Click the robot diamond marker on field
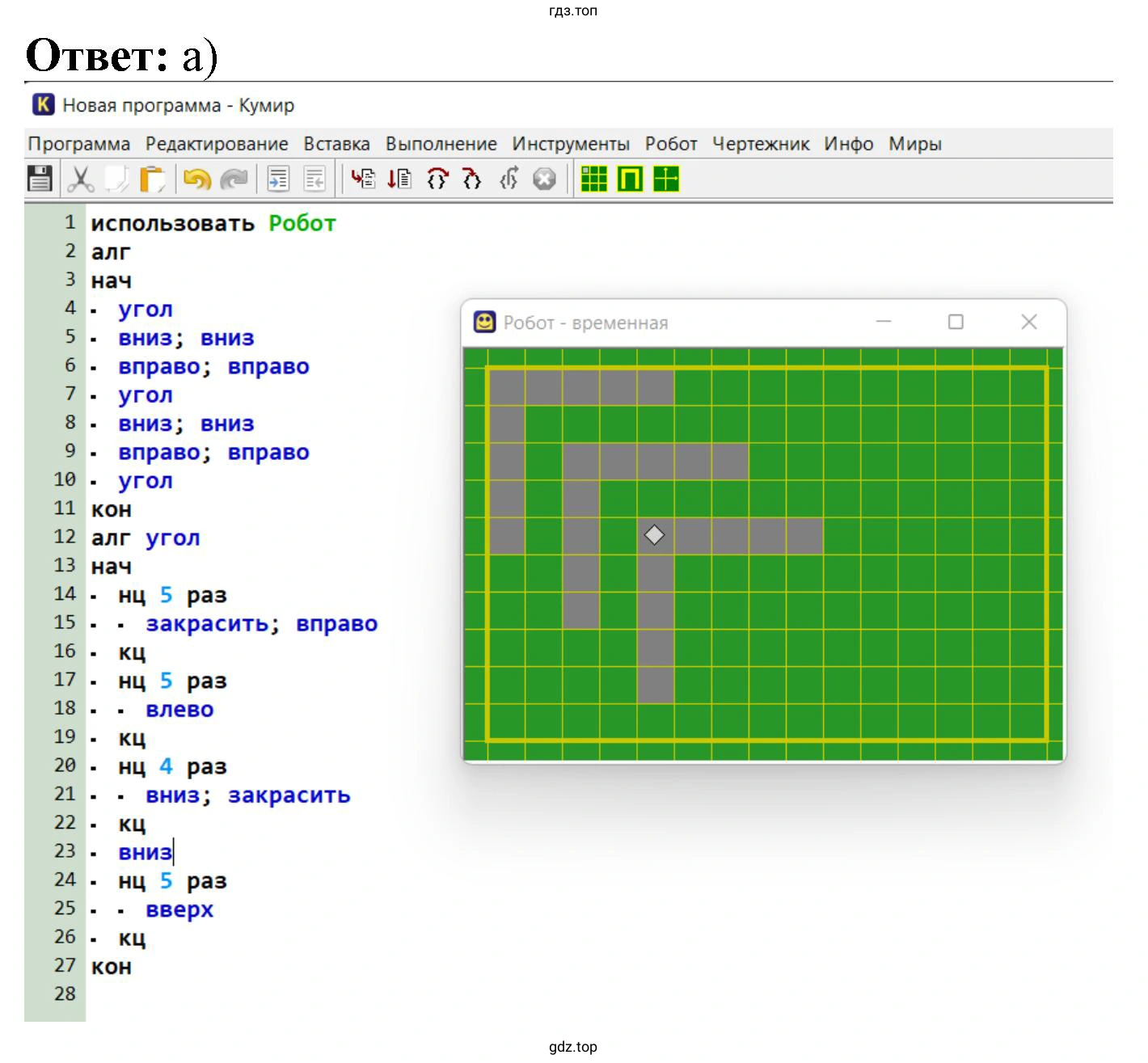Screen dimensions: 1148x1063 654,535
